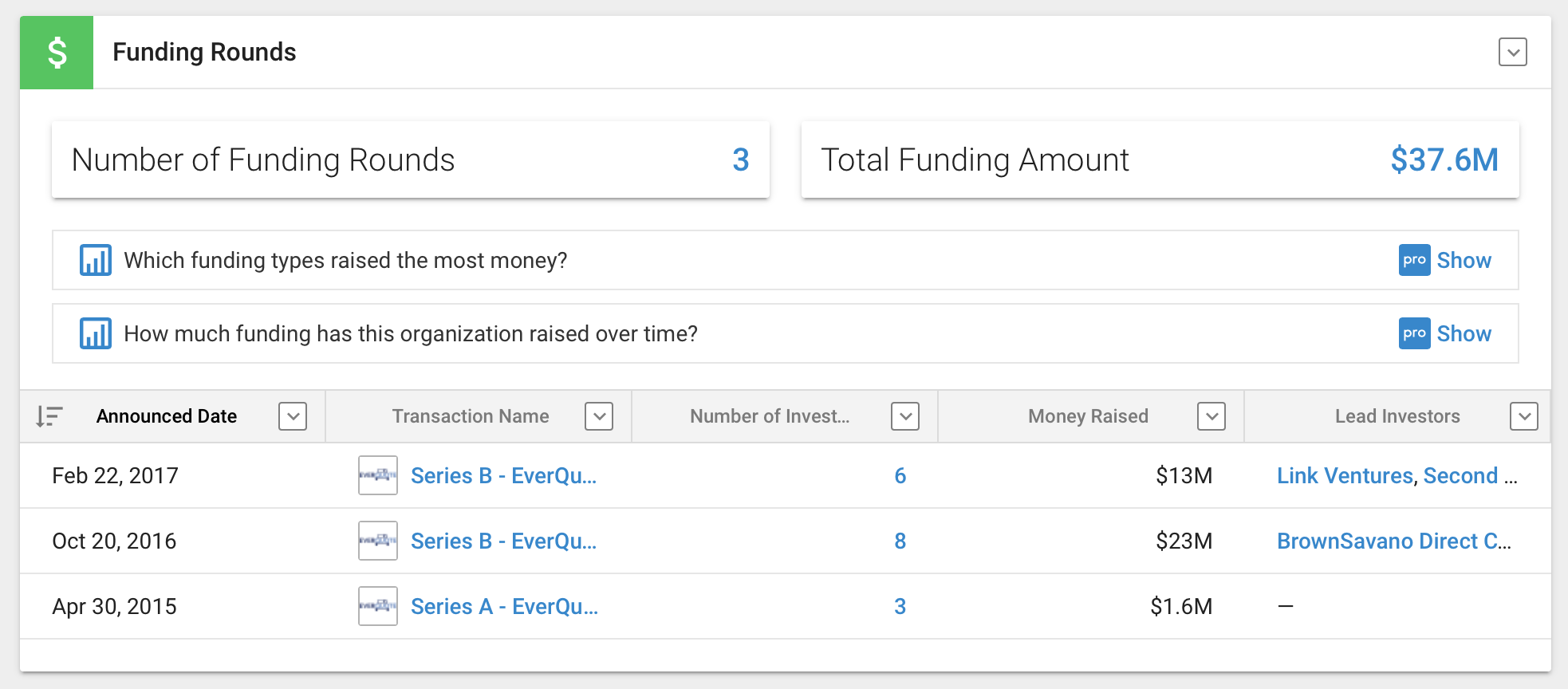The height and width of the screenshot is (689, 1568).
Task: Open the Announced Date column dropdown
Action: 293,416
